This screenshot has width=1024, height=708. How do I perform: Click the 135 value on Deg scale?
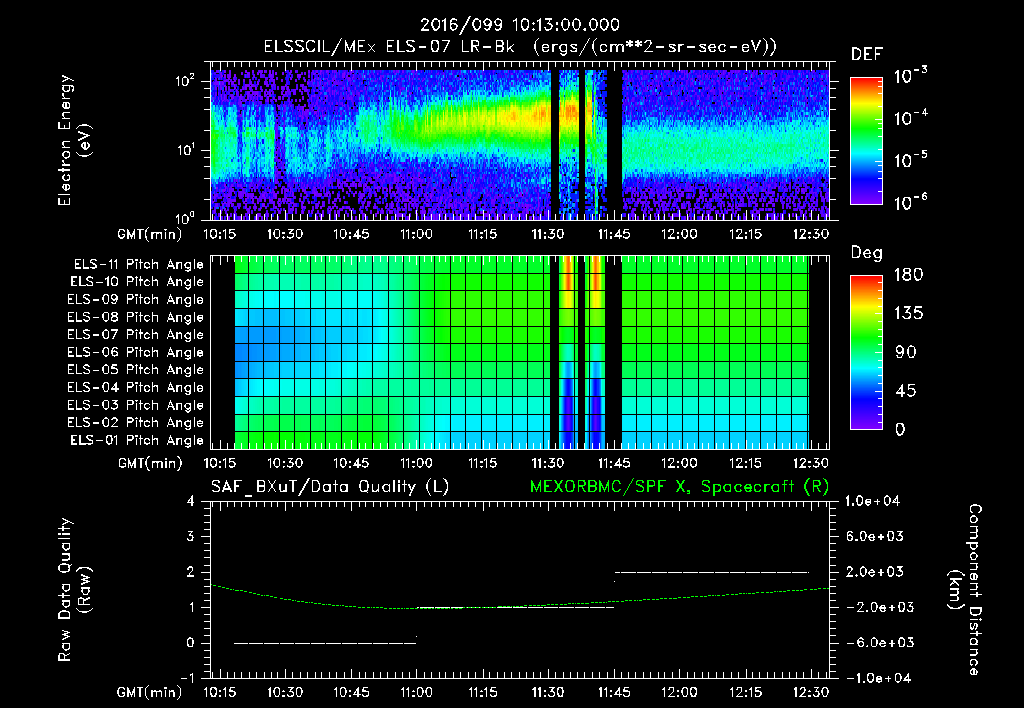coord(908,314)
